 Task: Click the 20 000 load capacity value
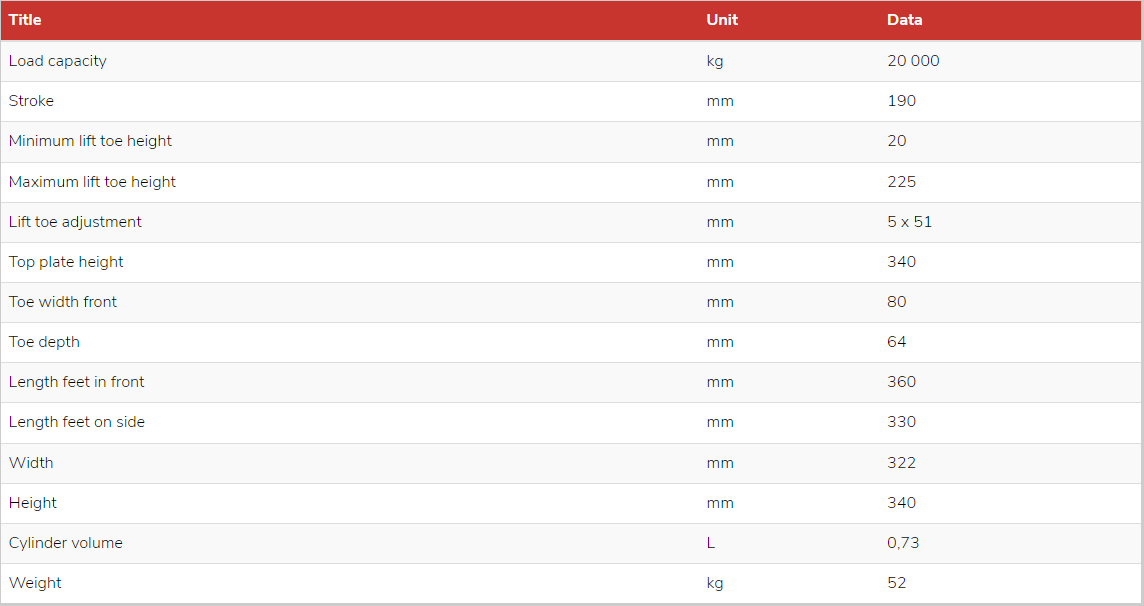pyautogui.click(x=913, y=61)
